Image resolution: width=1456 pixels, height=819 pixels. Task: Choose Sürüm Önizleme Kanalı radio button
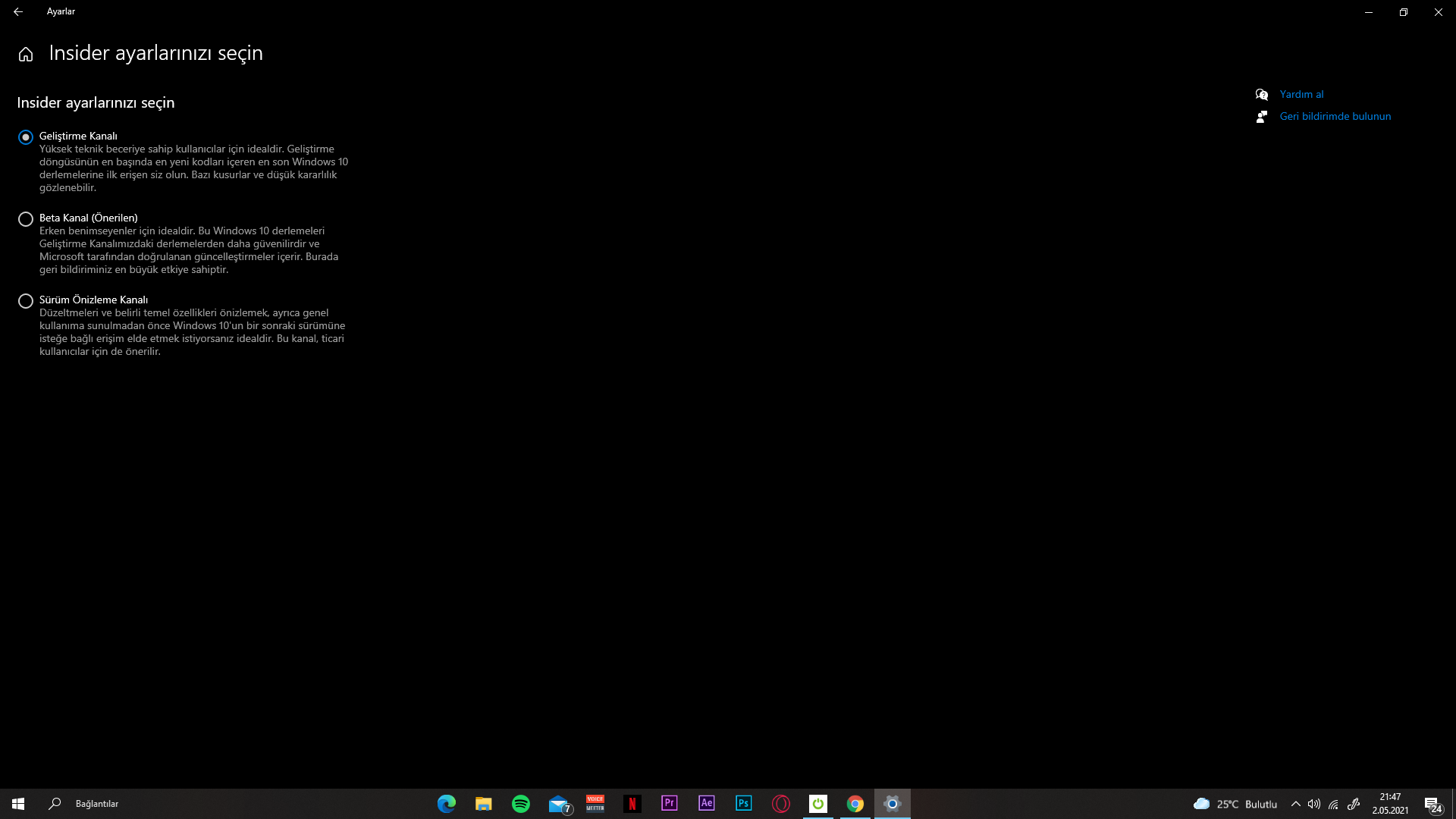(26, 301)
